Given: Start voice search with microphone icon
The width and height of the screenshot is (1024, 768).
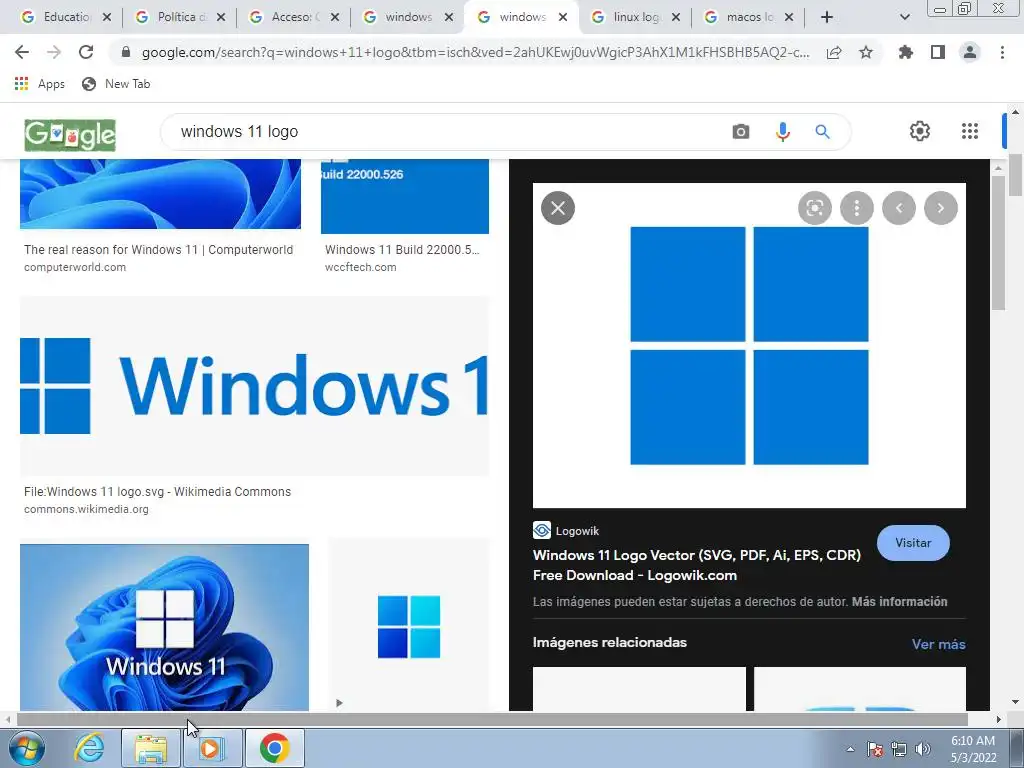Looking at the screenshot, I should coord(782,132).
